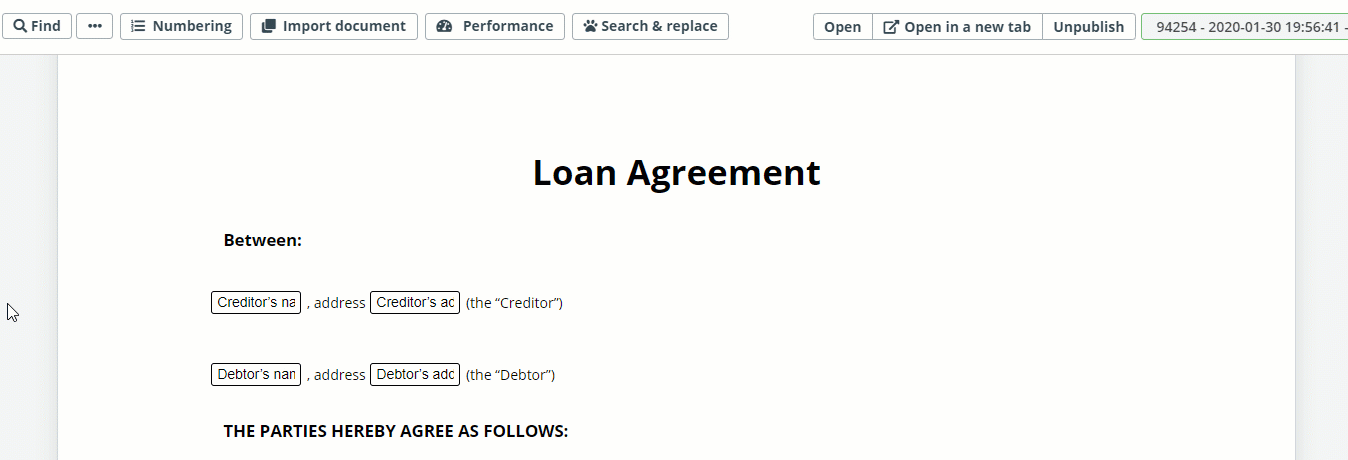
Task: Focus the Creditor's name field
Action: 256,302
